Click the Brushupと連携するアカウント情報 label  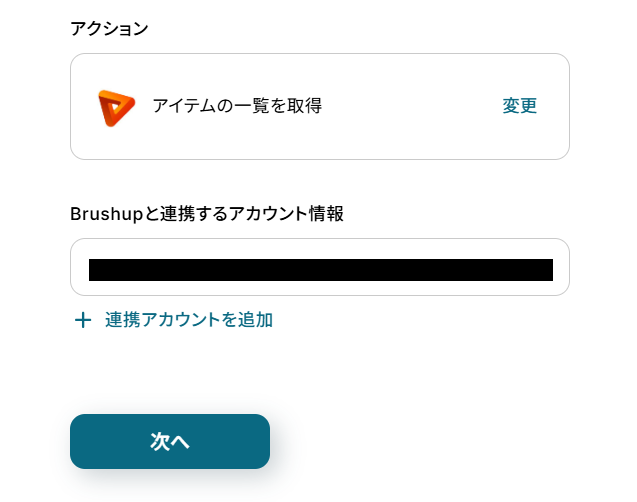207,213
